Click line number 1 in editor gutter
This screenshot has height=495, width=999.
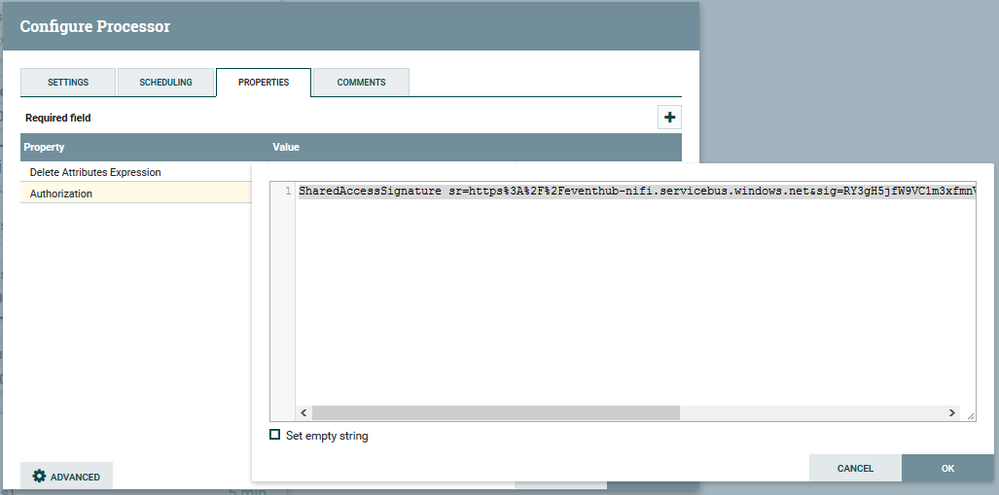289,191
